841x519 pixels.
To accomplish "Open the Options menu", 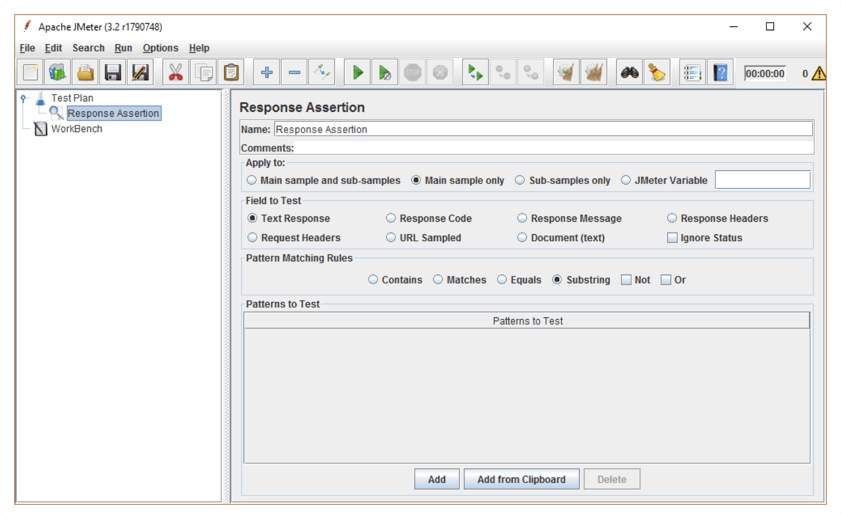I will click(160, 48).
